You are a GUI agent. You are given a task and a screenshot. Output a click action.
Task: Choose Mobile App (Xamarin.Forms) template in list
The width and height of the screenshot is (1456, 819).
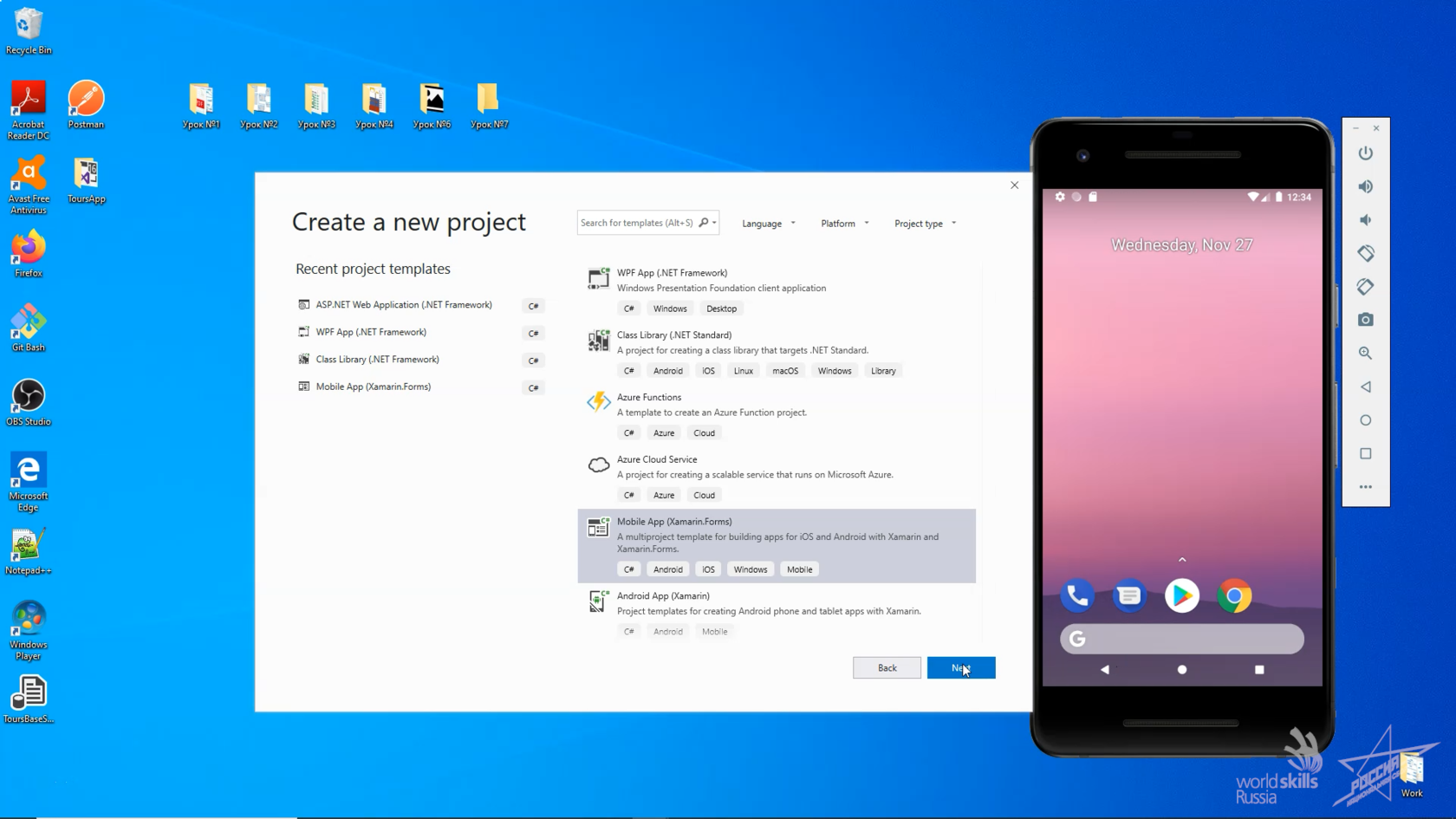click(x=777, y=546)
